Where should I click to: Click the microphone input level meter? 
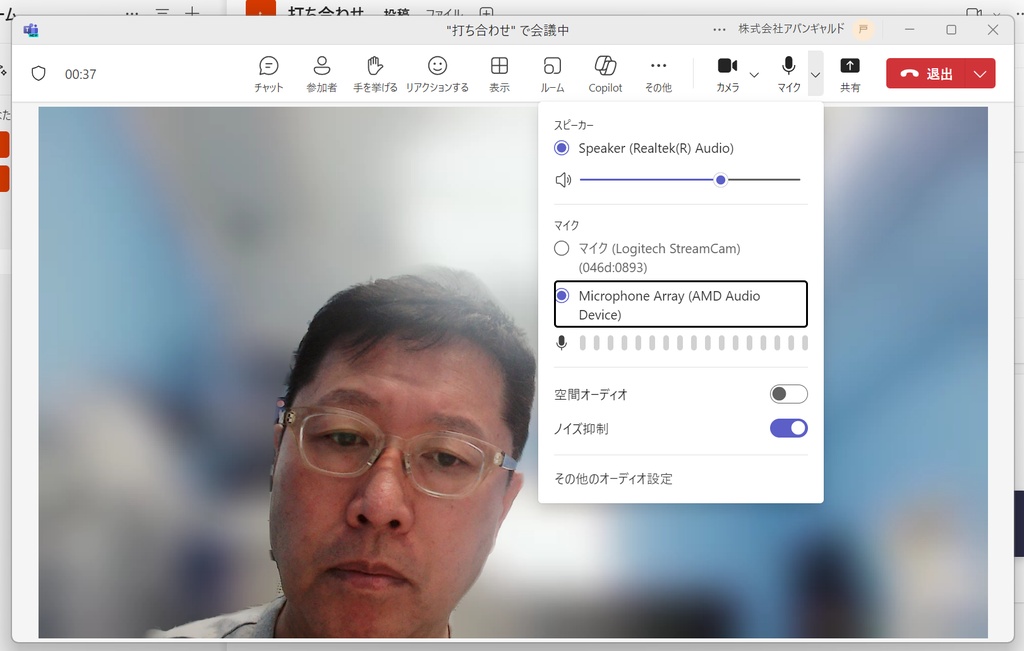(694, 343)
